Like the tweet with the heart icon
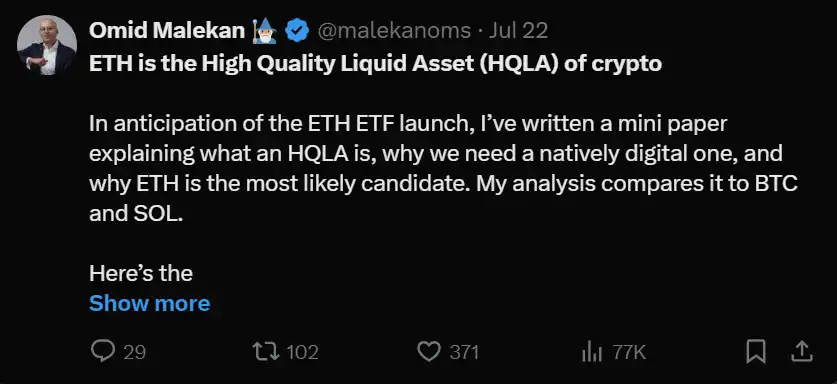The width and height of the screenshot is (837, 384). 429,352
